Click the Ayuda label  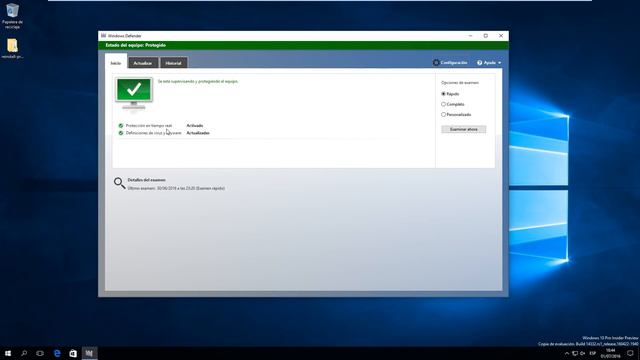[x=489, y=63]
